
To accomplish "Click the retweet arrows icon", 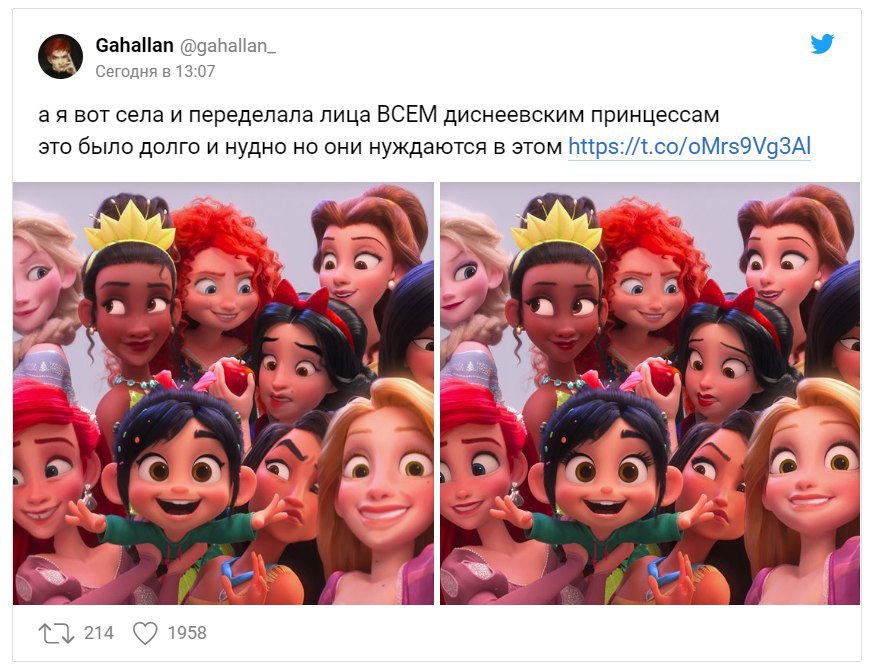I will 56,633.
